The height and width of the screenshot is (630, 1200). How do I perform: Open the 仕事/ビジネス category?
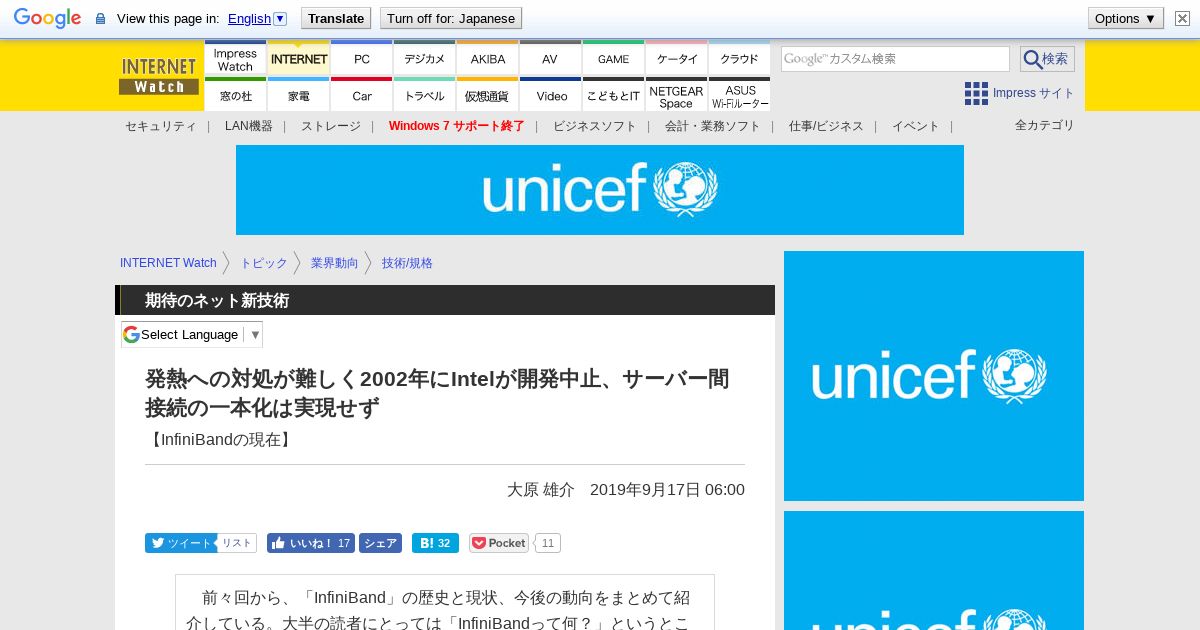(826, 126)
